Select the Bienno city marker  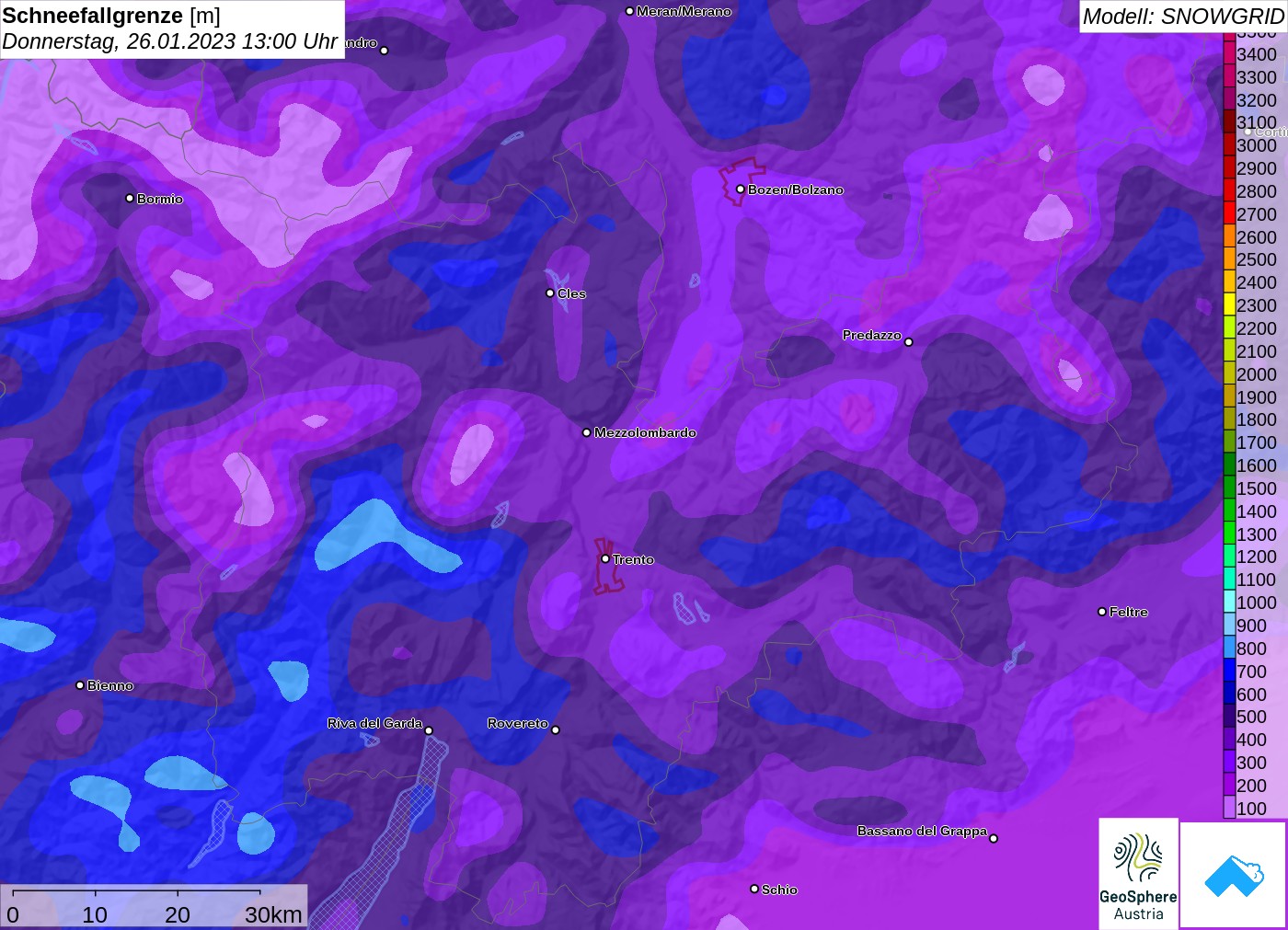point(80,685)
